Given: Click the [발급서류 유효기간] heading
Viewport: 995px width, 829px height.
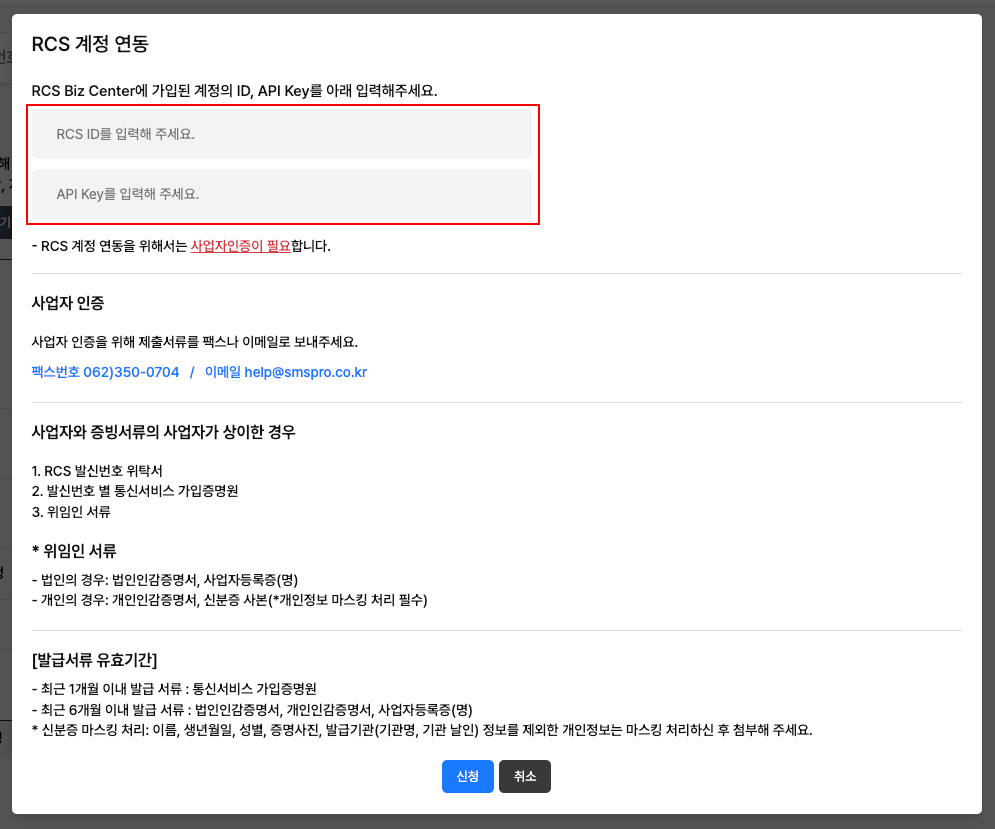Looking at the screenshot, I should click(94, 660).
